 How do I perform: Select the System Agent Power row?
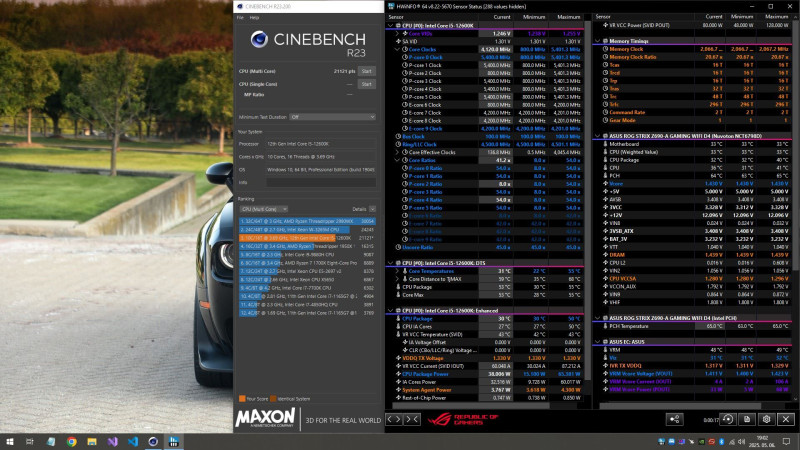485,390
